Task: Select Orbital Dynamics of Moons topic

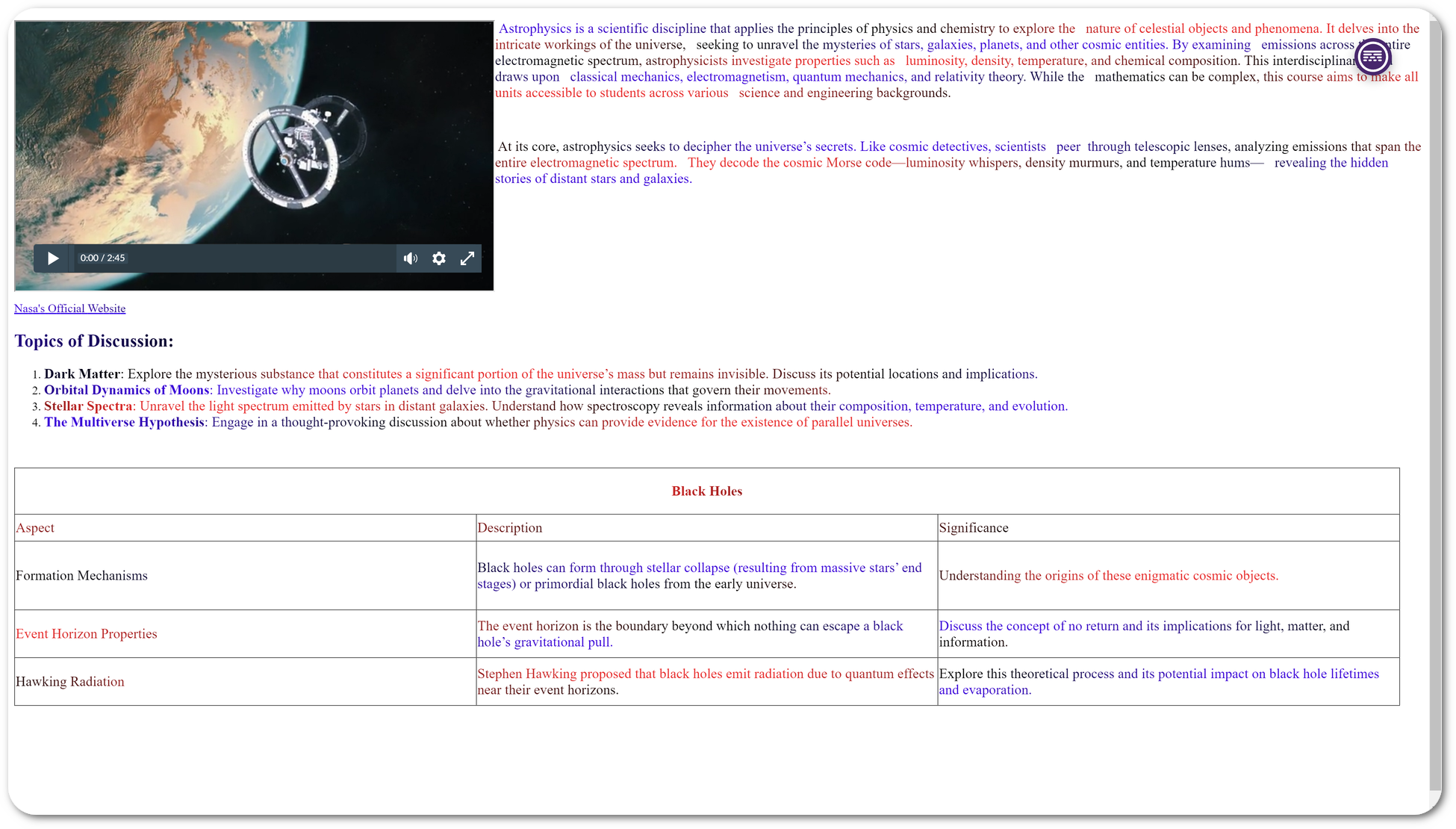Action: [127, 390]
